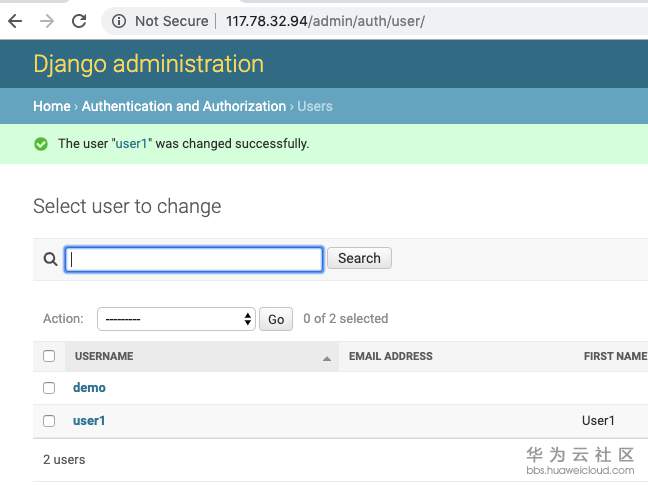
Task: Open the Action dropdown
Action: [x=177, y=319]
